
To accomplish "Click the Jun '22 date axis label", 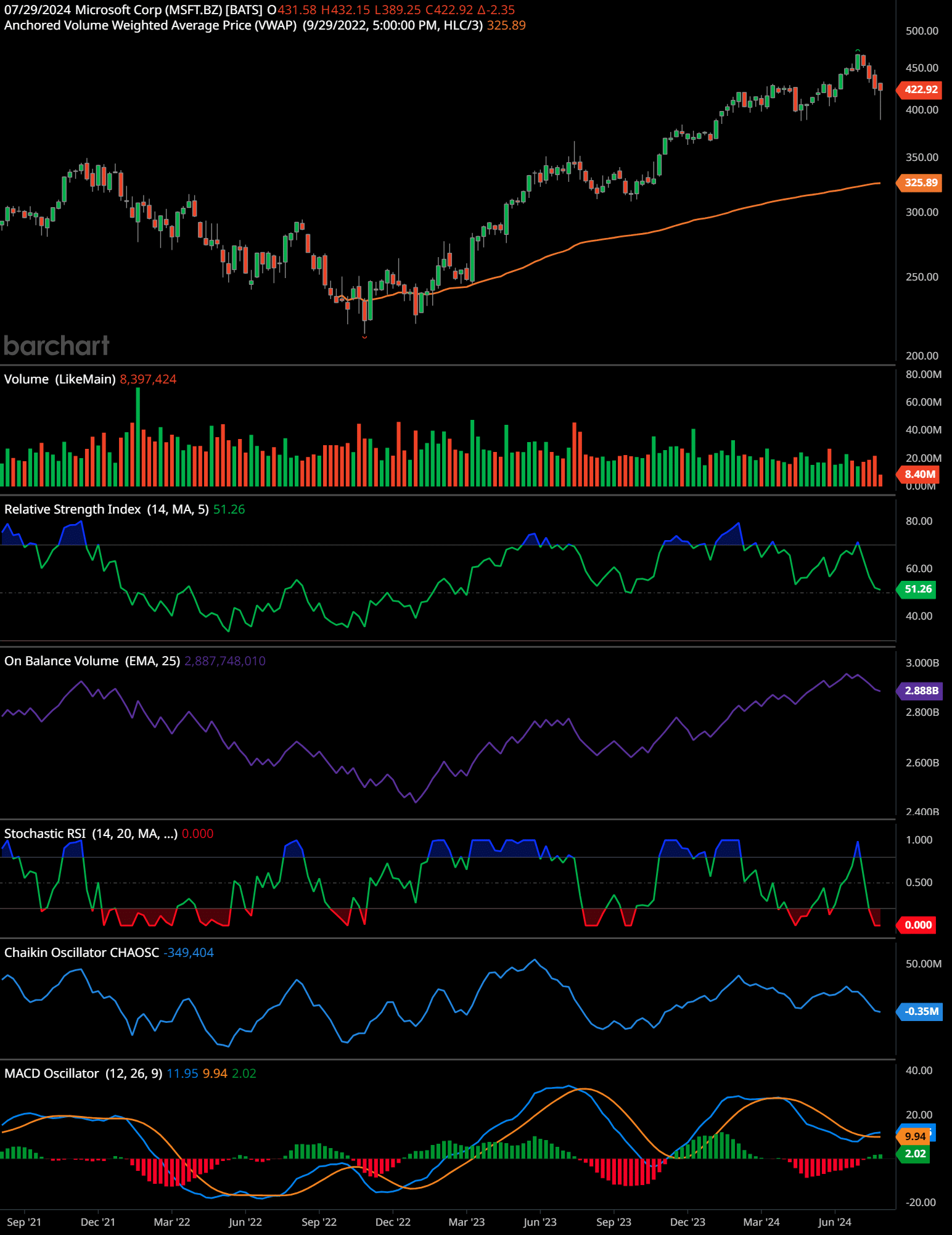I will (x=245, y=1222).
